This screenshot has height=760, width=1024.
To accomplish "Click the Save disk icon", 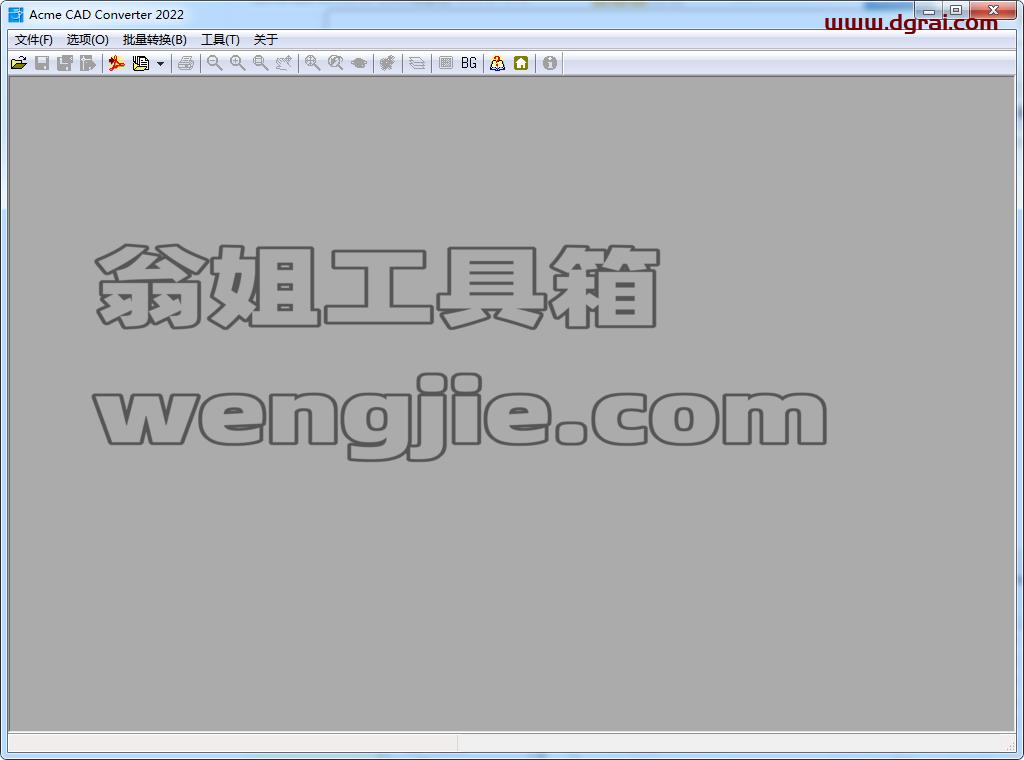I will click(x=42, y=63).
